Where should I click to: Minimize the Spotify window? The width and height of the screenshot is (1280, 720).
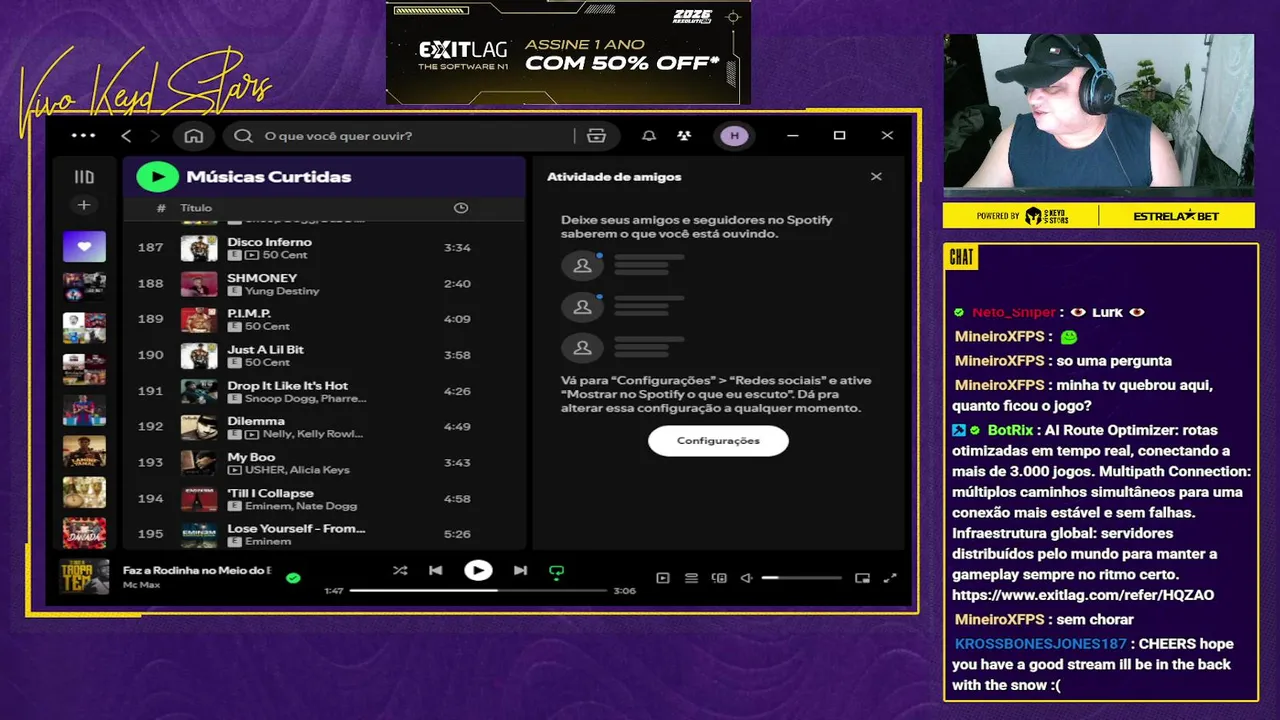click(x=792, y=136)
